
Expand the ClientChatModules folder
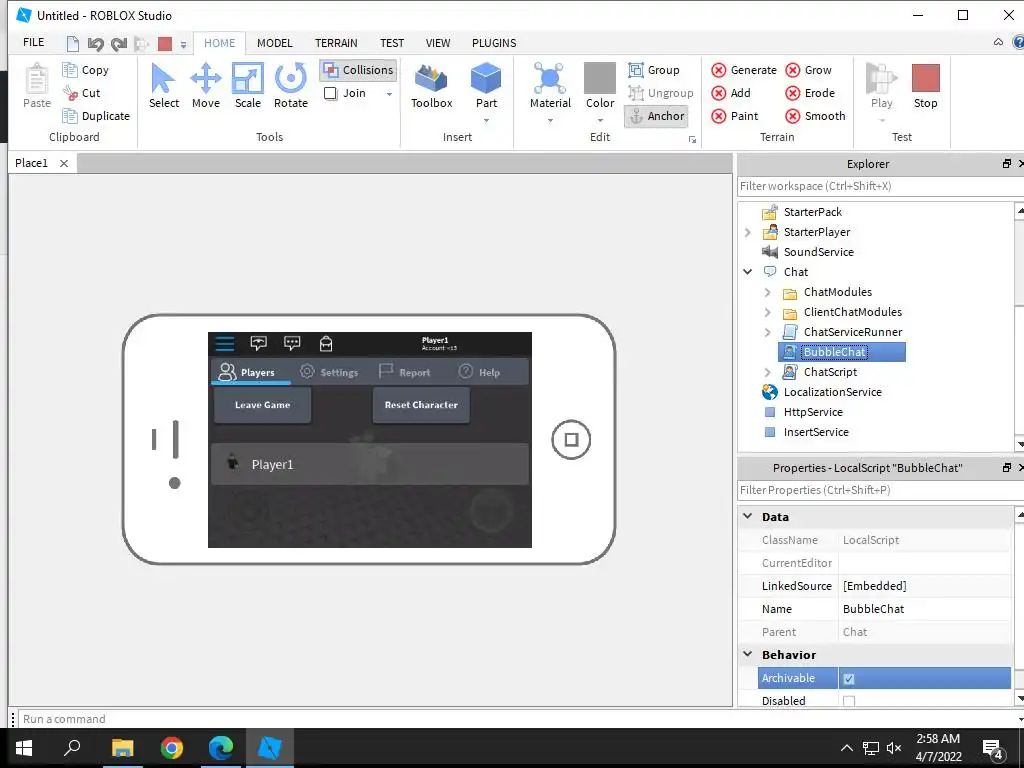click(x=767, y=312)
